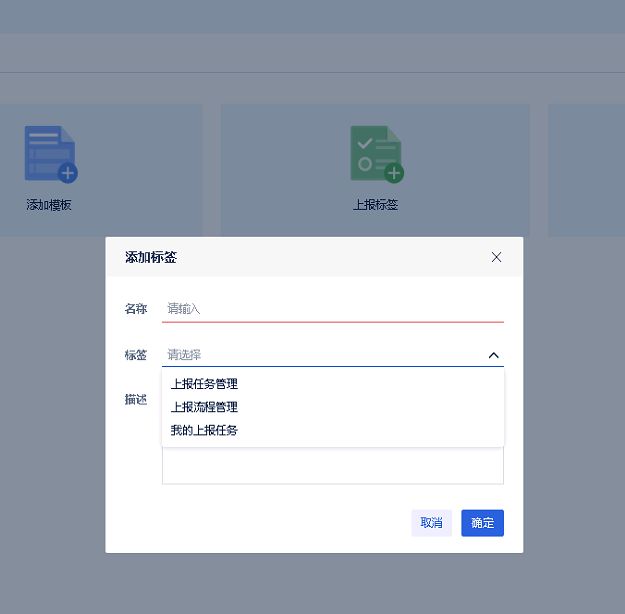Screen dimensions: 625x614
Task: Click the 描述 text area
Action: [333, 465]
